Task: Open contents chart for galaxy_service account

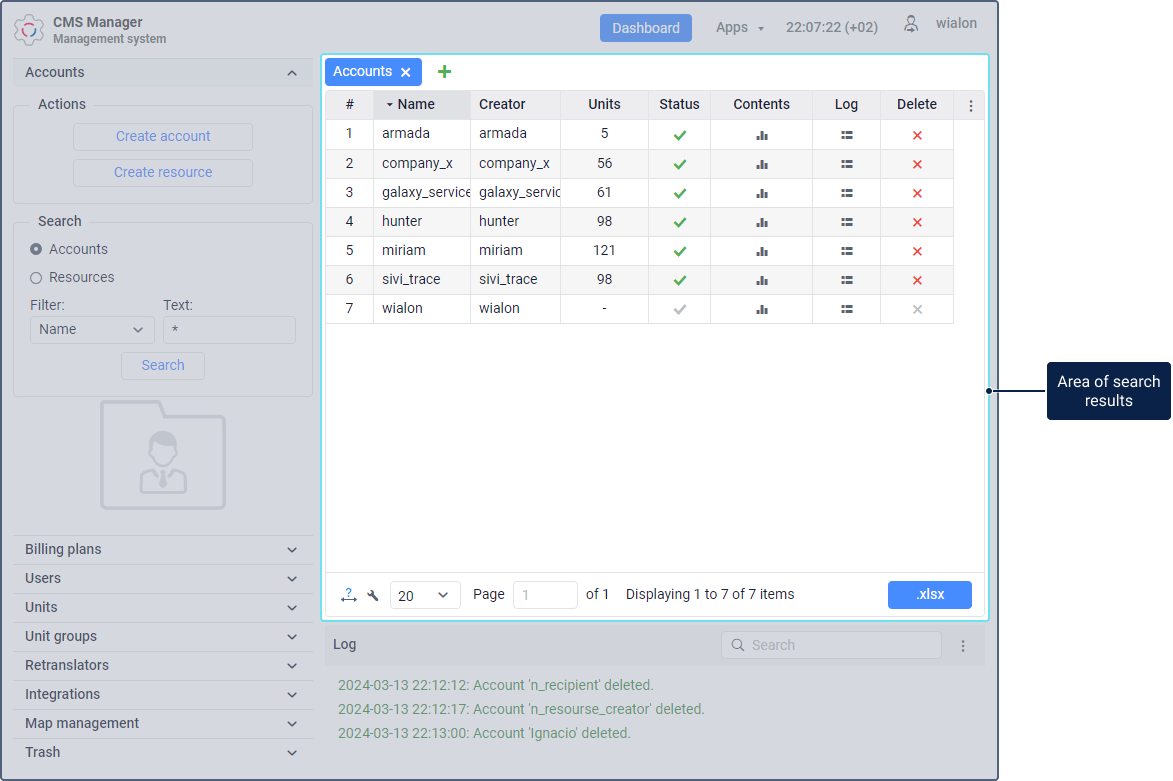Action: point(762,193)
